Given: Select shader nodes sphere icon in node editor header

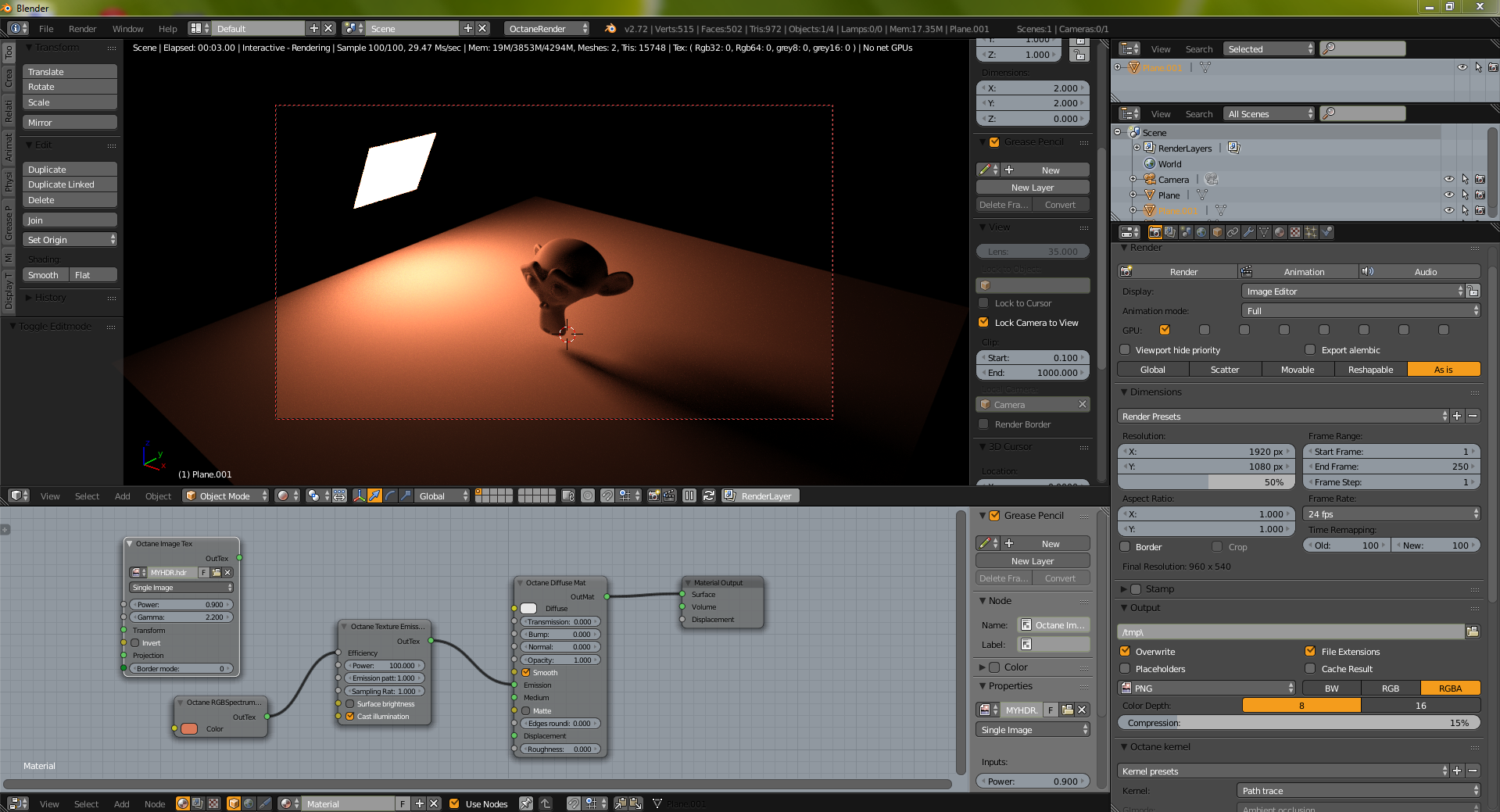Looking at the screenshot, I should pyautogui.click(x=183, y=803).
